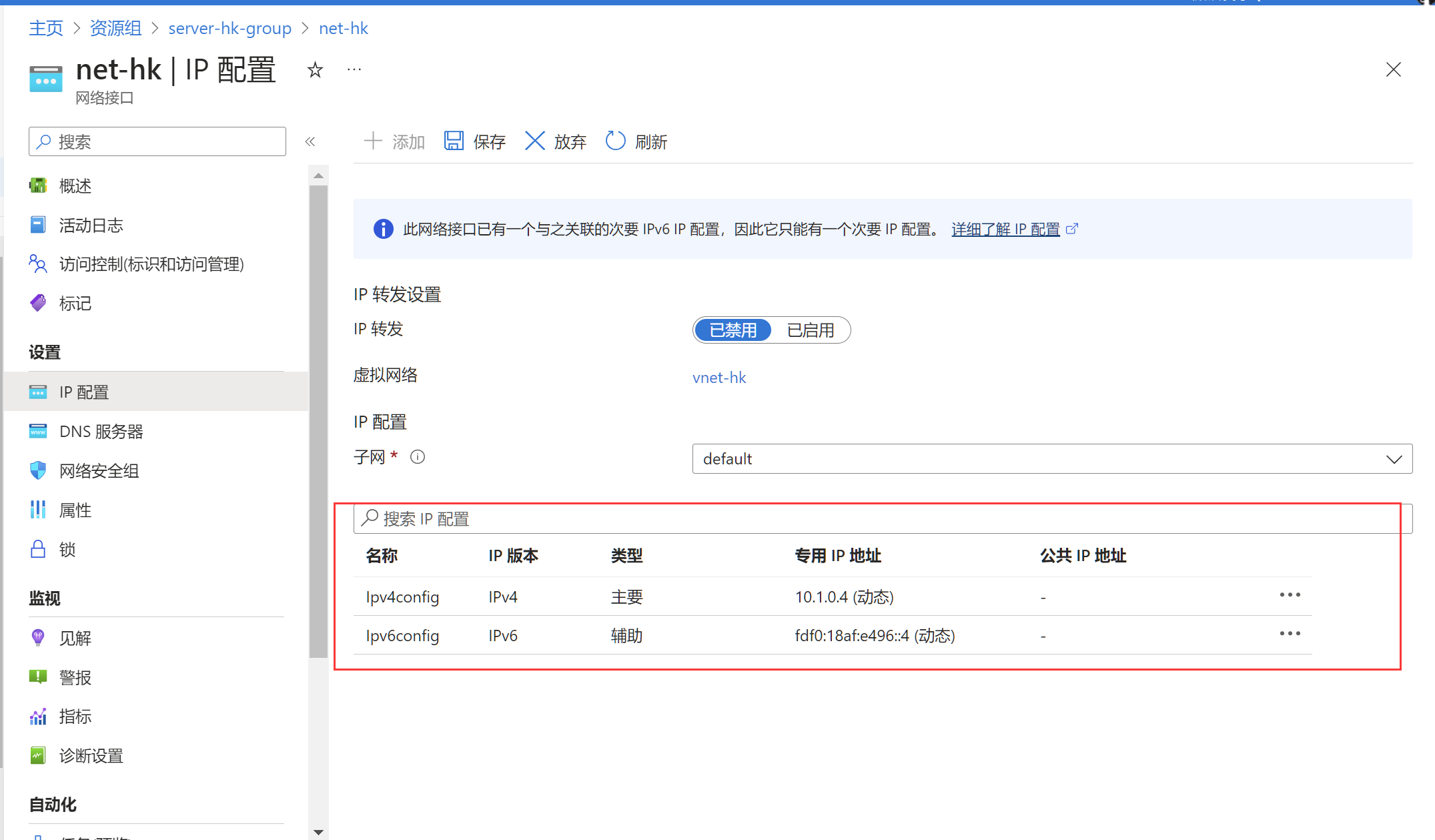Open the Locks (锁) padlock item
Viewport: 1435px width, 840px height.
(67, 550)
